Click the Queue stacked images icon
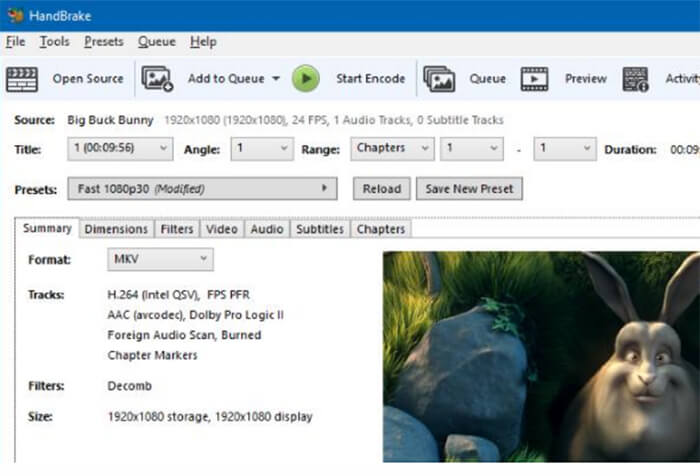Viewport: 700px width, 476px height. [x=439, y=79]
